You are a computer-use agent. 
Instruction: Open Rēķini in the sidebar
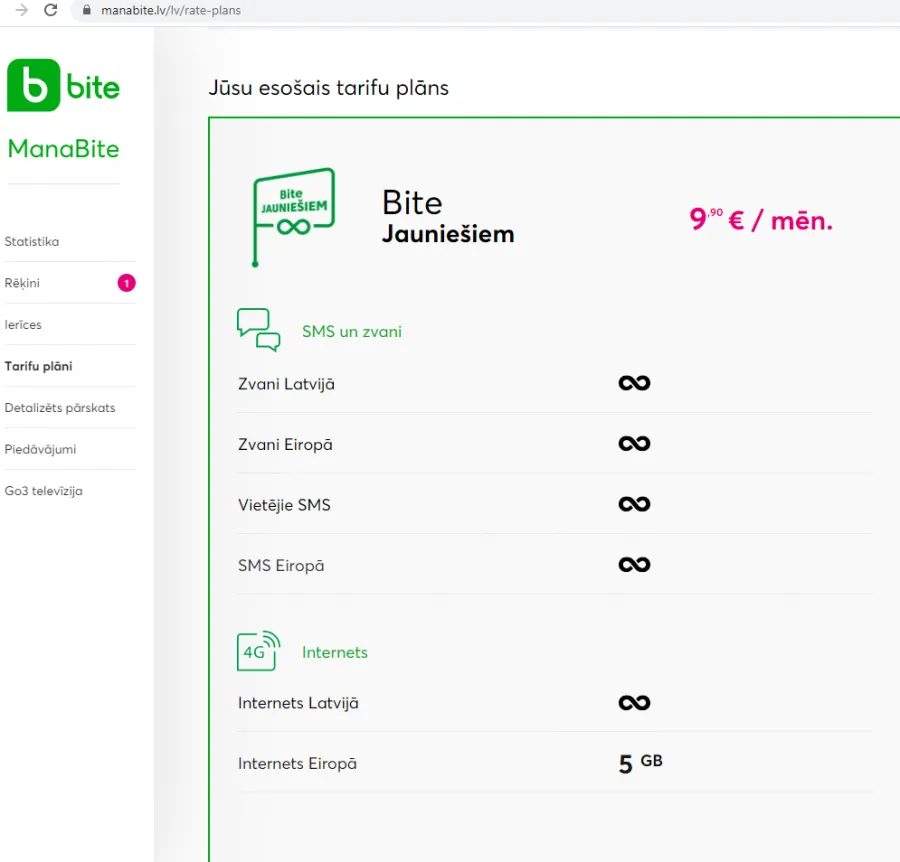point(22,284)
